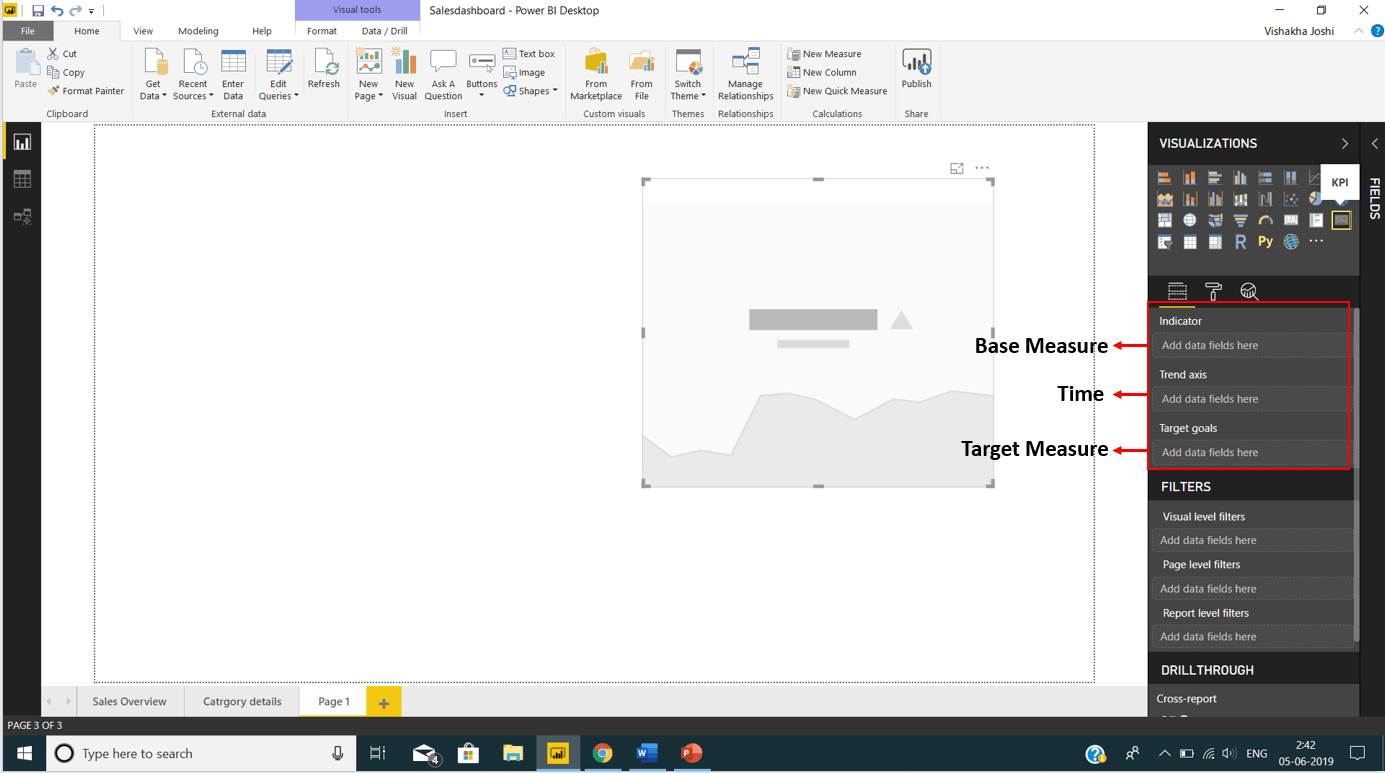Select the Funnel visual
The width and height of the screenshot is (1385, 773).
(1240, 220)
